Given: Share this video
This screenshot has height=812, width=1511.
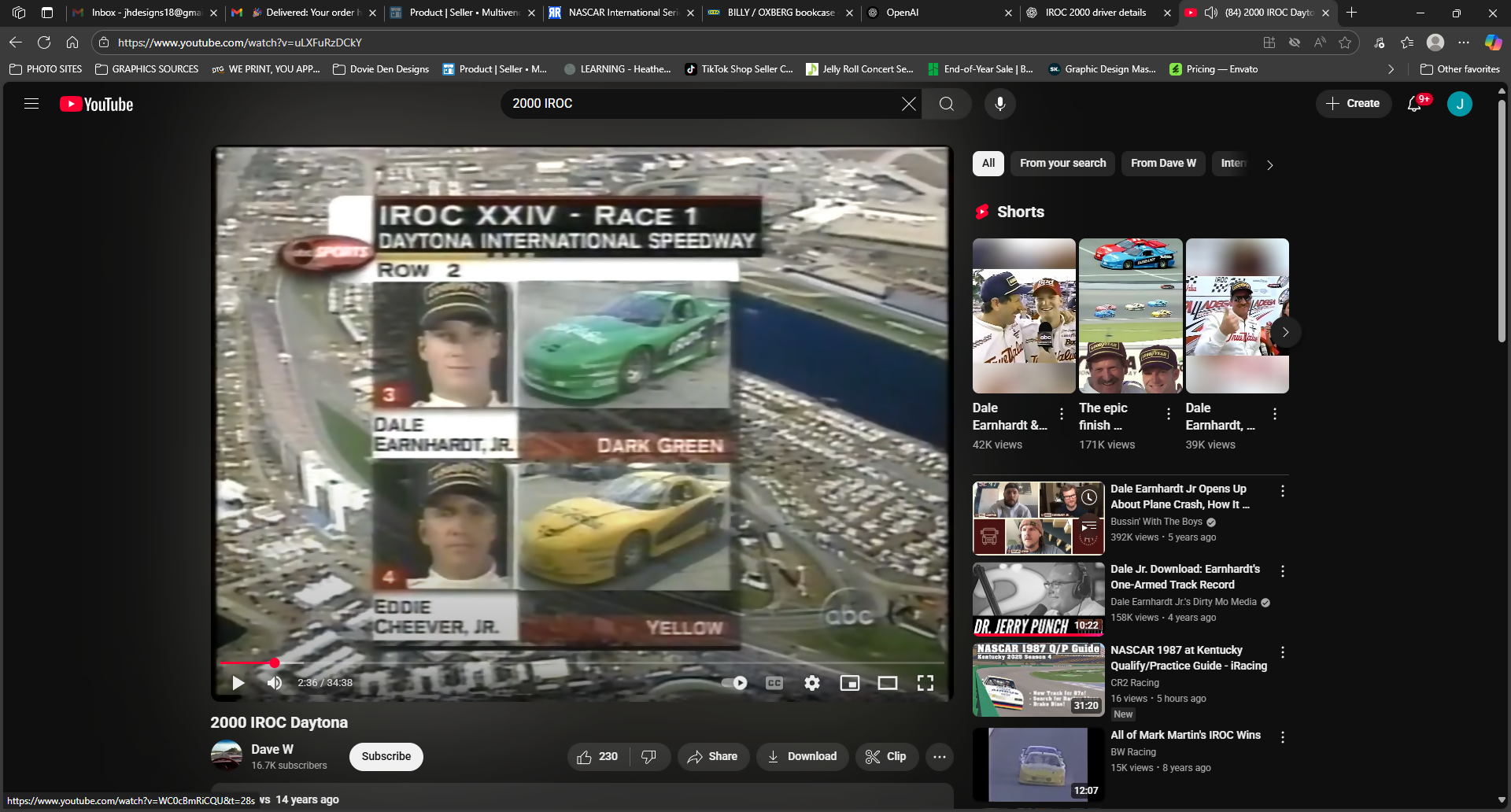Looking at the screenshot, I should (x=713, y=757).
